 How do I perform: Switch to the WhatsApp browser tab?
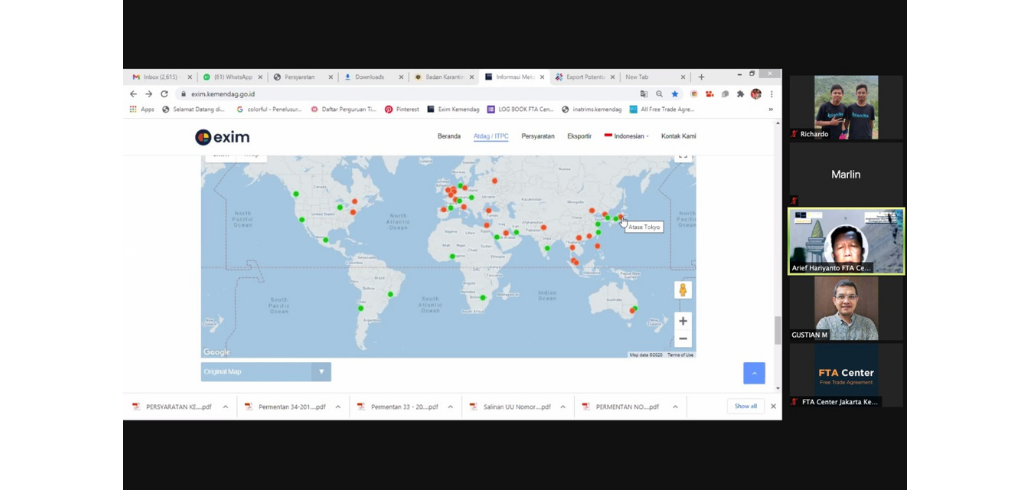click(x=227, y=77)
